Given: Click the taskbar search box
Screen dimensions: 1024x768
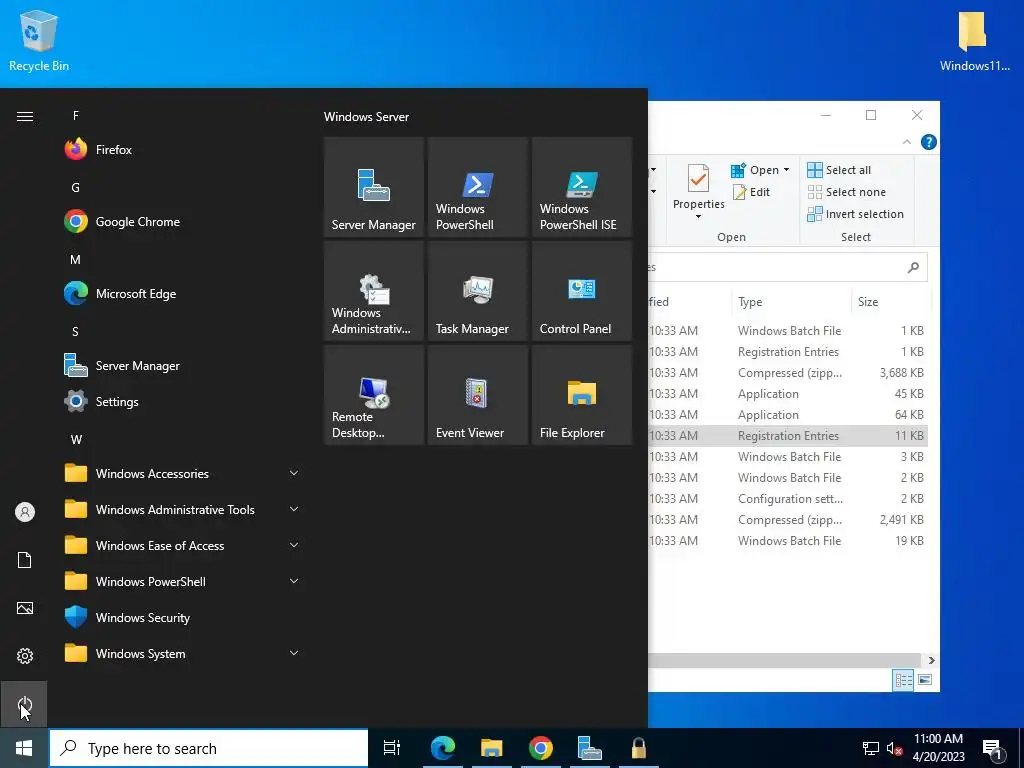Looking at the screenshot, I should [209, 748].
